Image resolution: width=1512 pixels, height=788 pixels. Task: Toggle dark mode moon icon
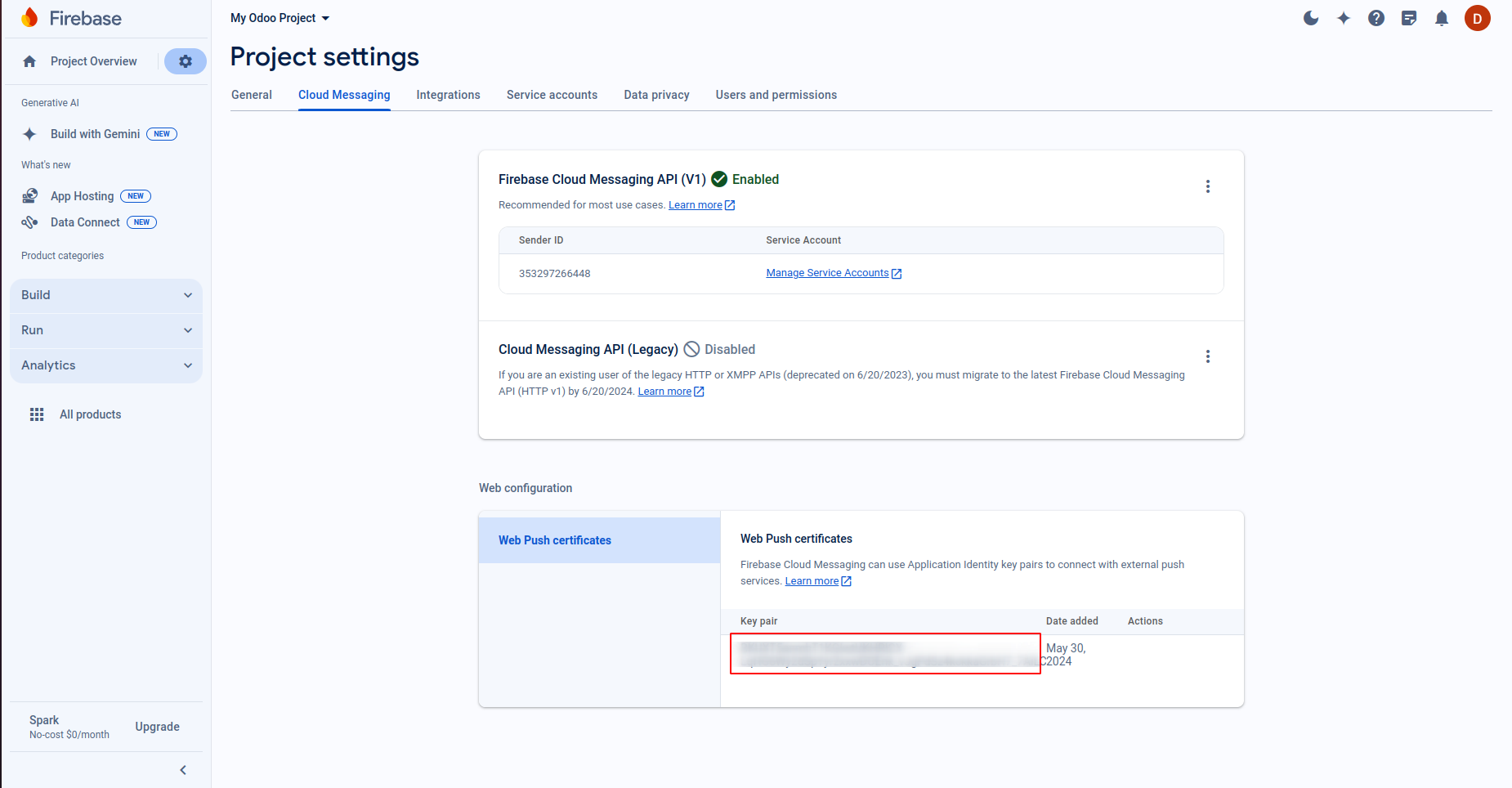point(1311,18)
